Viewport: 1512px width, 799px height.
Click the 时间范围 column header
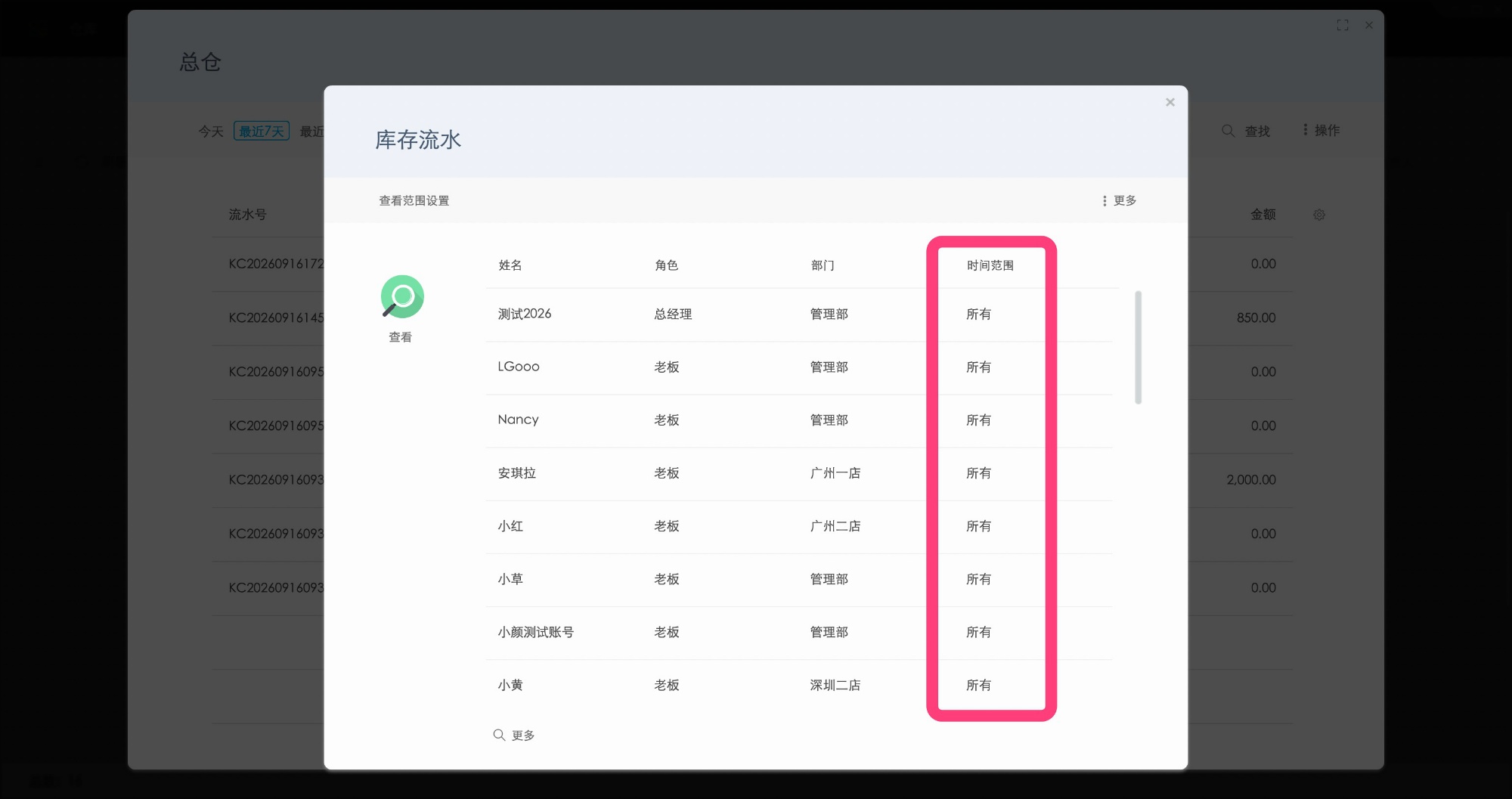990,265
